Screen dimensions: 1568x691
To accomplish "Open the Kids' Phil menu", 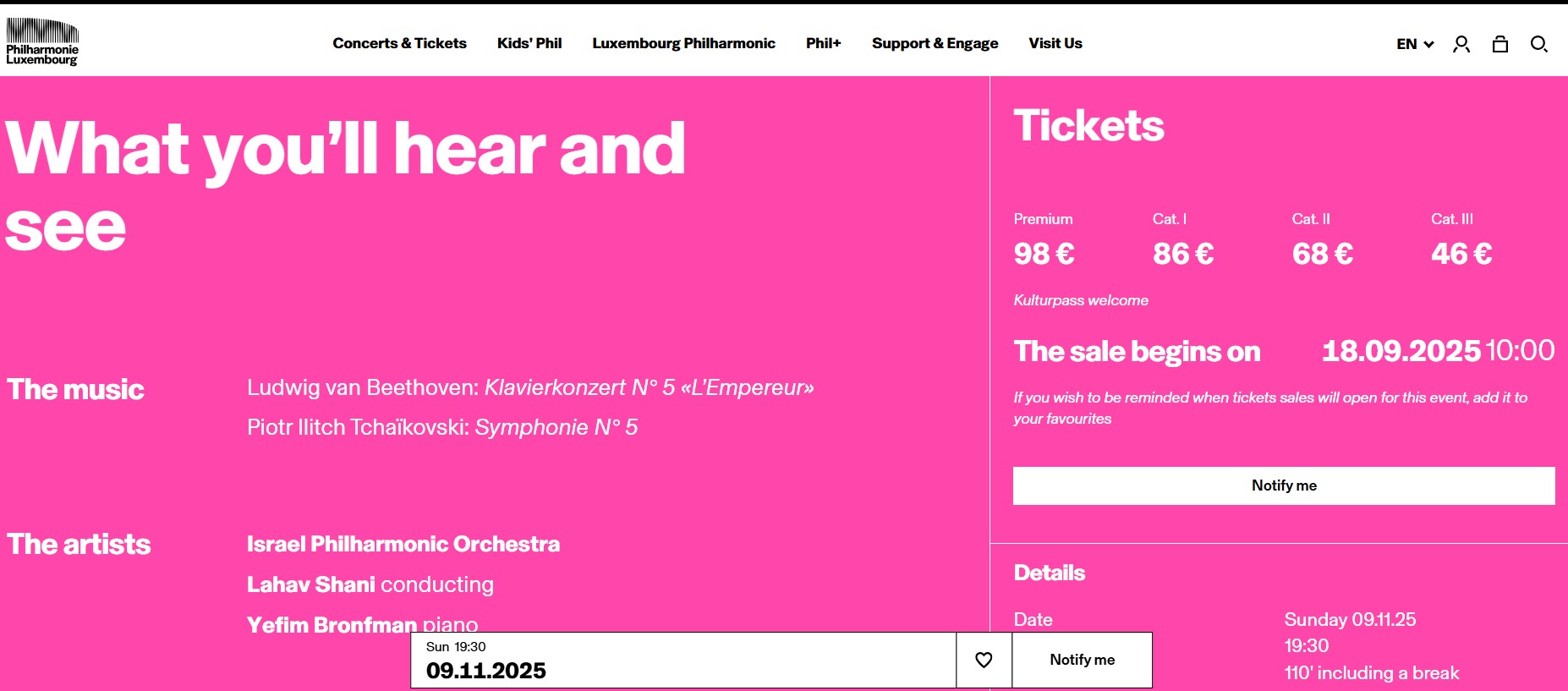I will [529, 43].
